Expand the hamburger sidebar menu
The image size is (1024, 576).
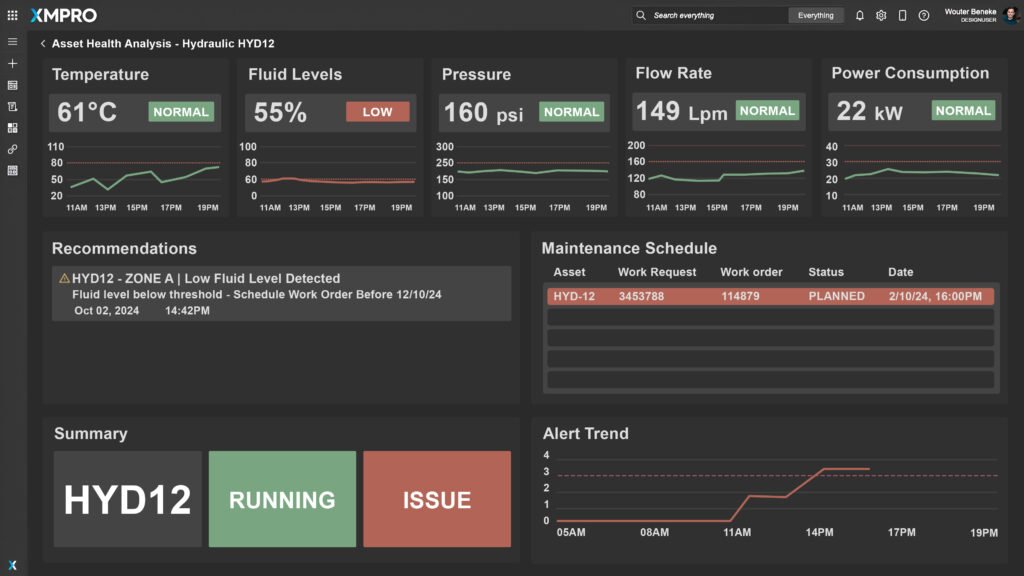click(x=12, y=42)
